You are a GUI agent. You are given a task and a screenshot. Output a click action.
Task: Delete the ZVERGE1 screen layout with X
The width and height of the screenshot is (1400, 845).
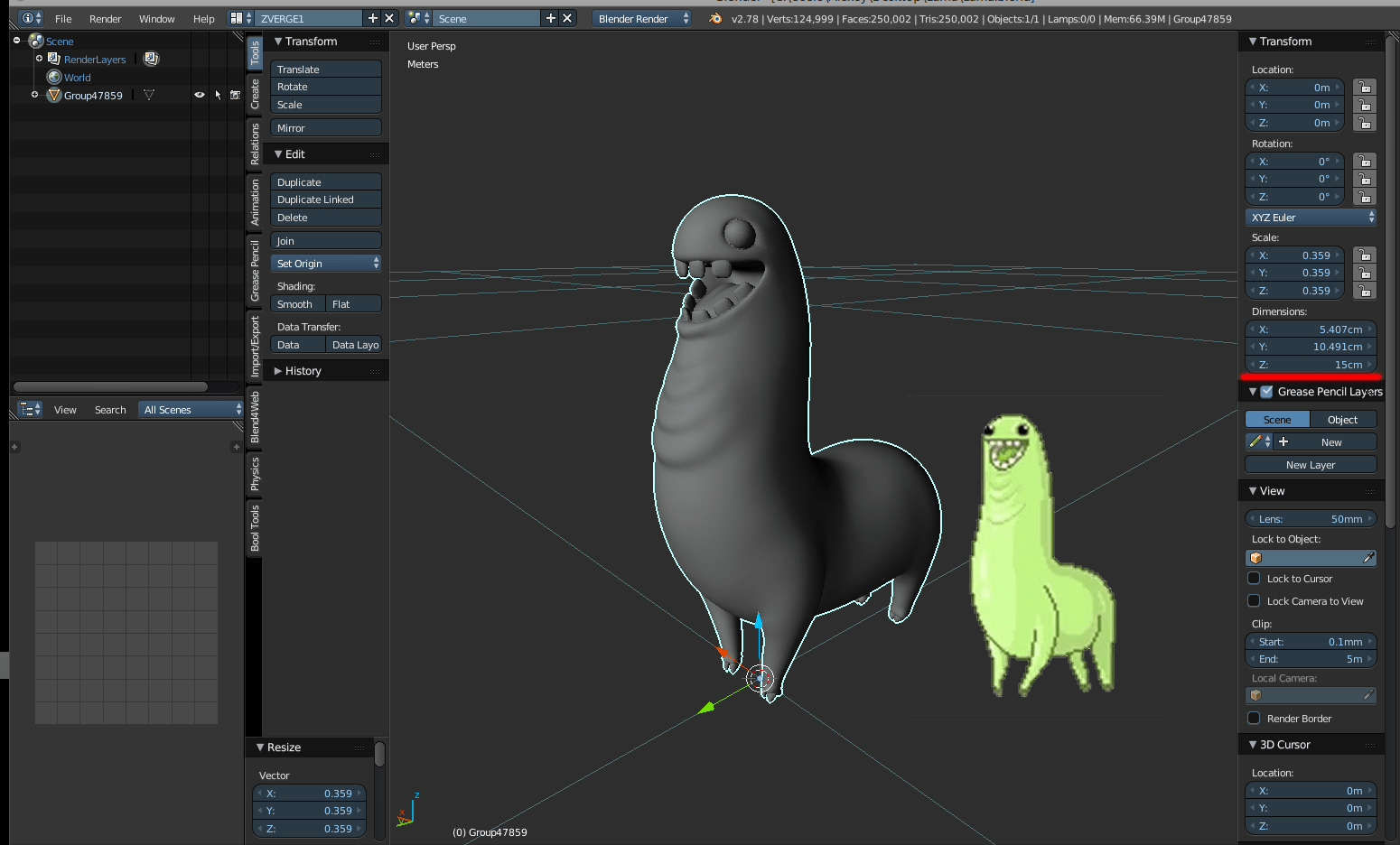pyautogui.click(x=389, y=18)
